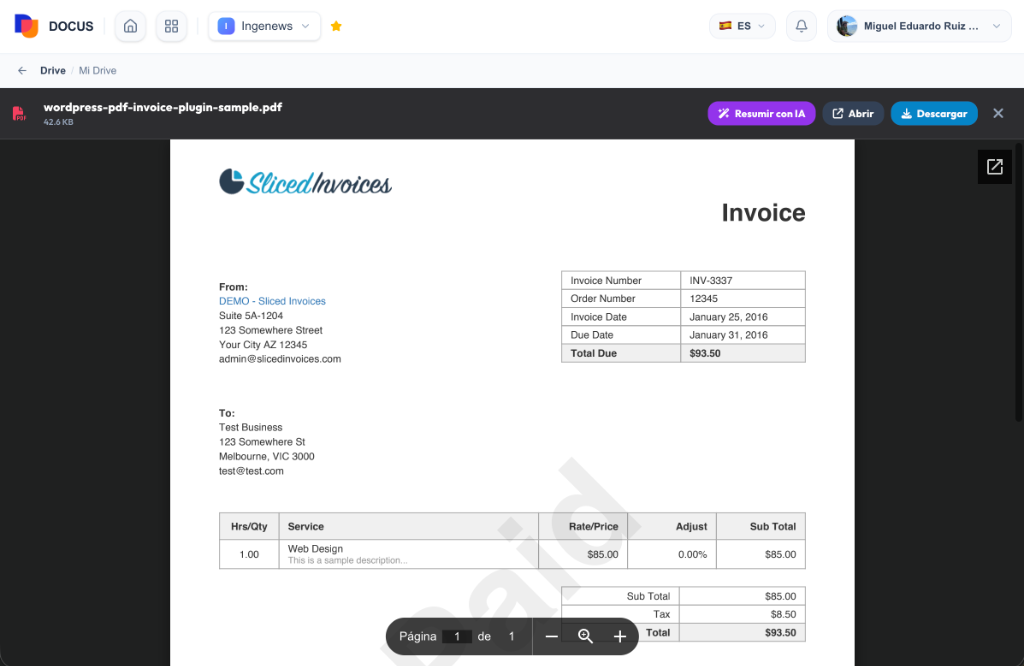
Task: Click the SlicedInvoices logo
Action: click(x=305, y=182)
